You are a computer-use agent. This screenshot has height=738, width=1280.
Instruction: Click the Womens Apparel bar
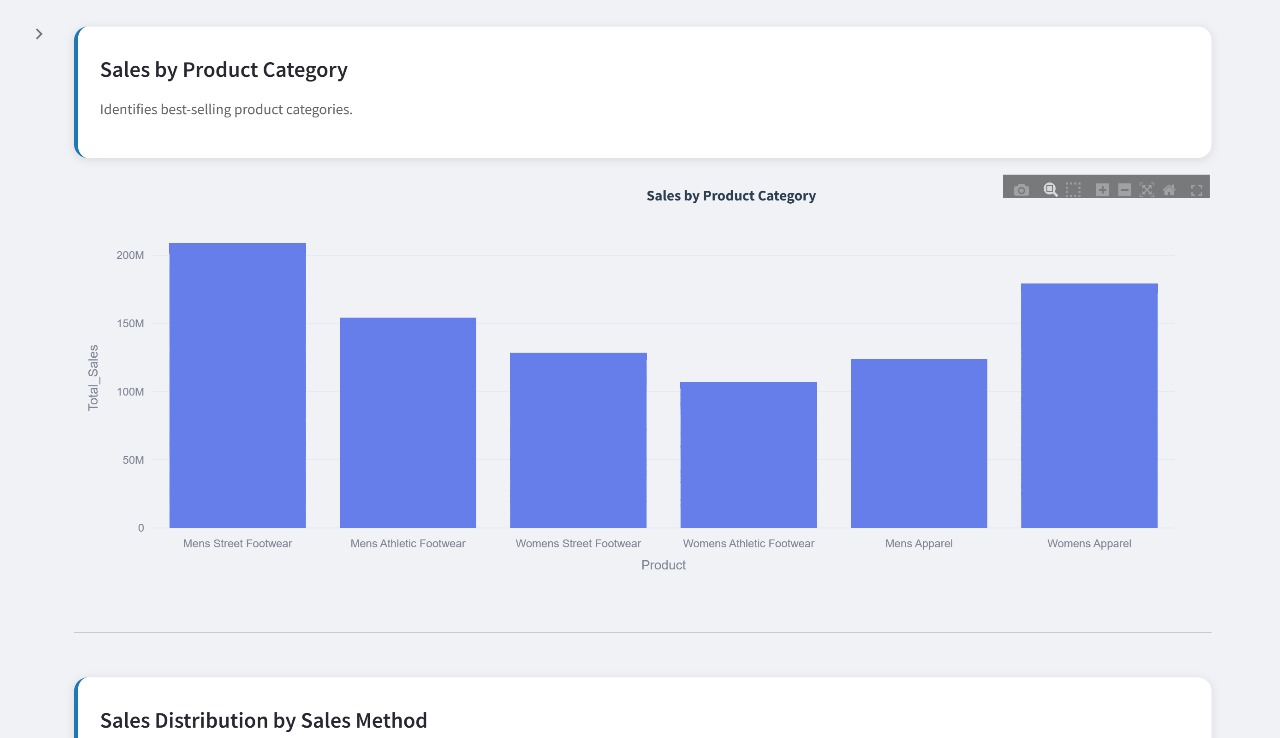(x=1089, y=406)
